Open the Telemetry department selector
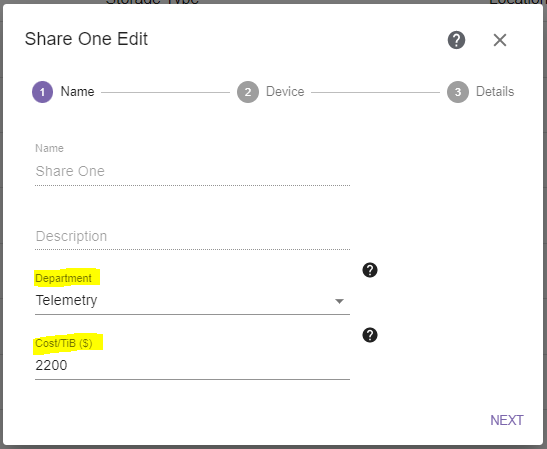Screen dimensions: 547x449 click(x=192, y=301)
